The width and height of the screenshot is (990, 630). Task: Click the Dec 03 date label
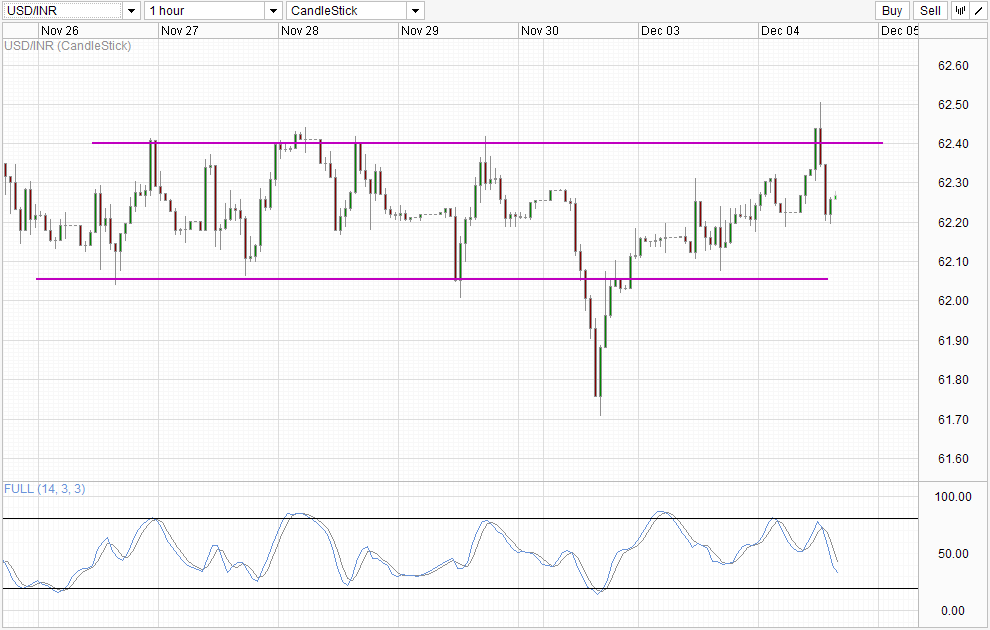(660, 30)
